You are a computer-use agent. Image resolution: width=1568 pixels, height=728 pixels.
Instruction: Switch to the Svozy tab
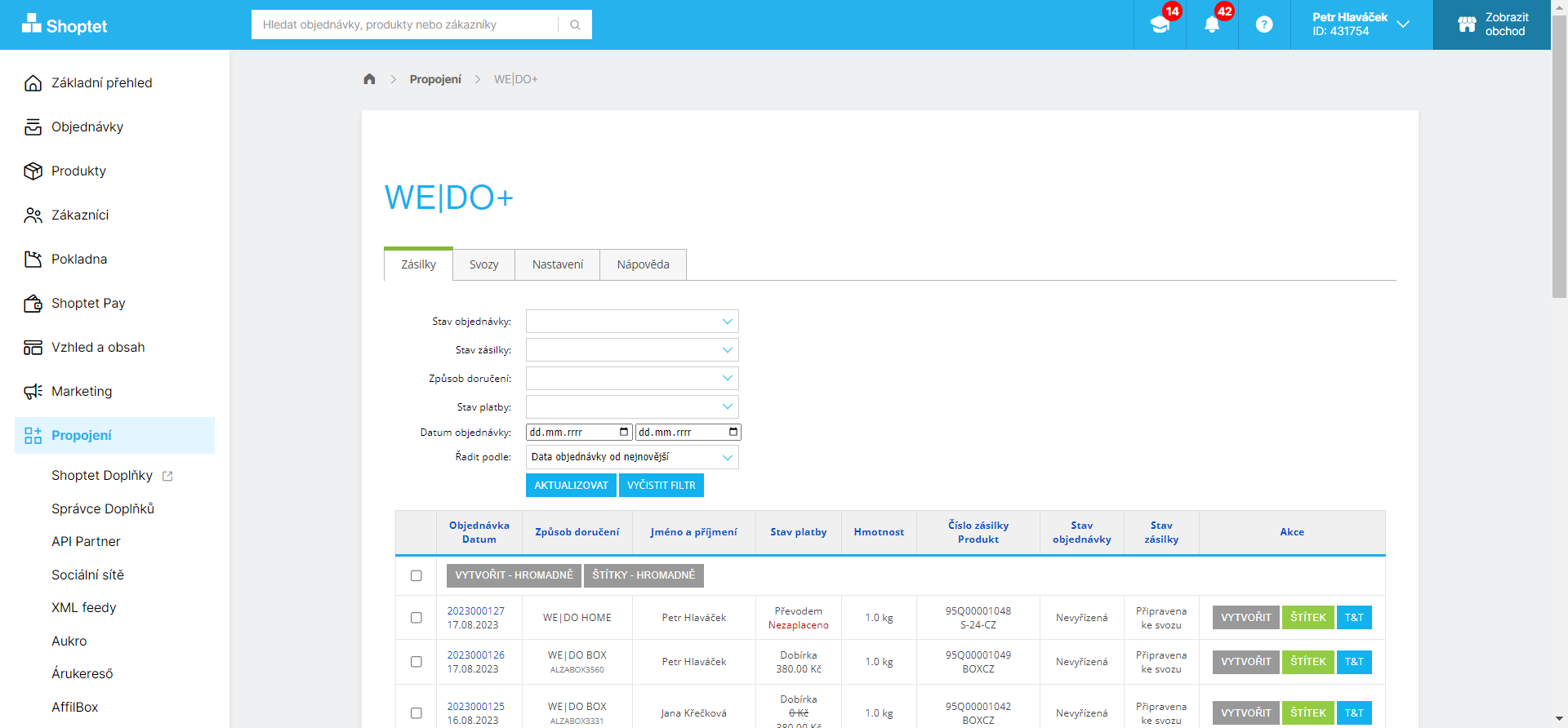483,264
